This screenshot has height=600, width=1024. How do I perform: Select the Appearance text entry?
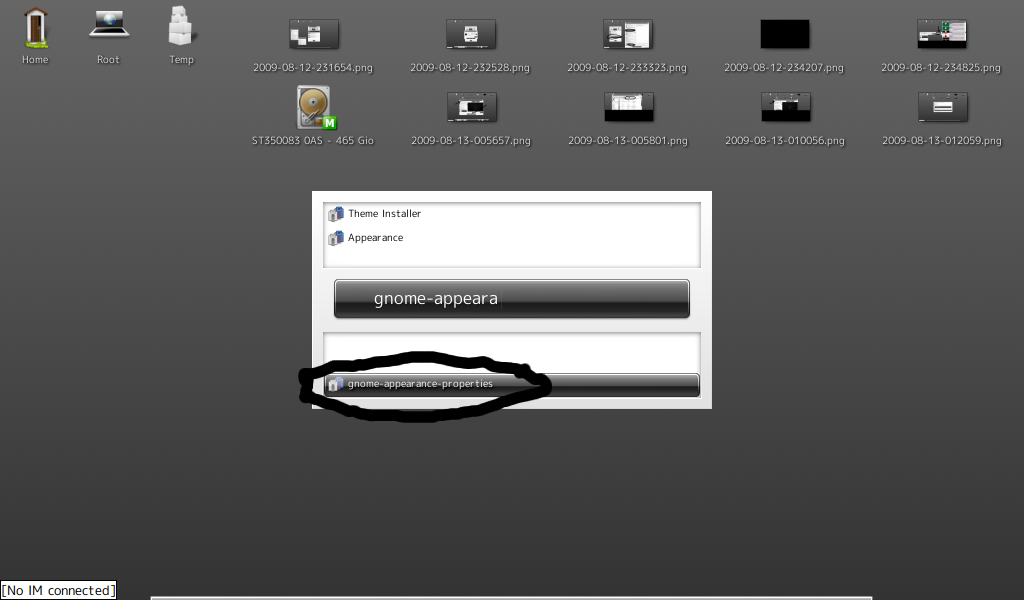coord(376,238)
